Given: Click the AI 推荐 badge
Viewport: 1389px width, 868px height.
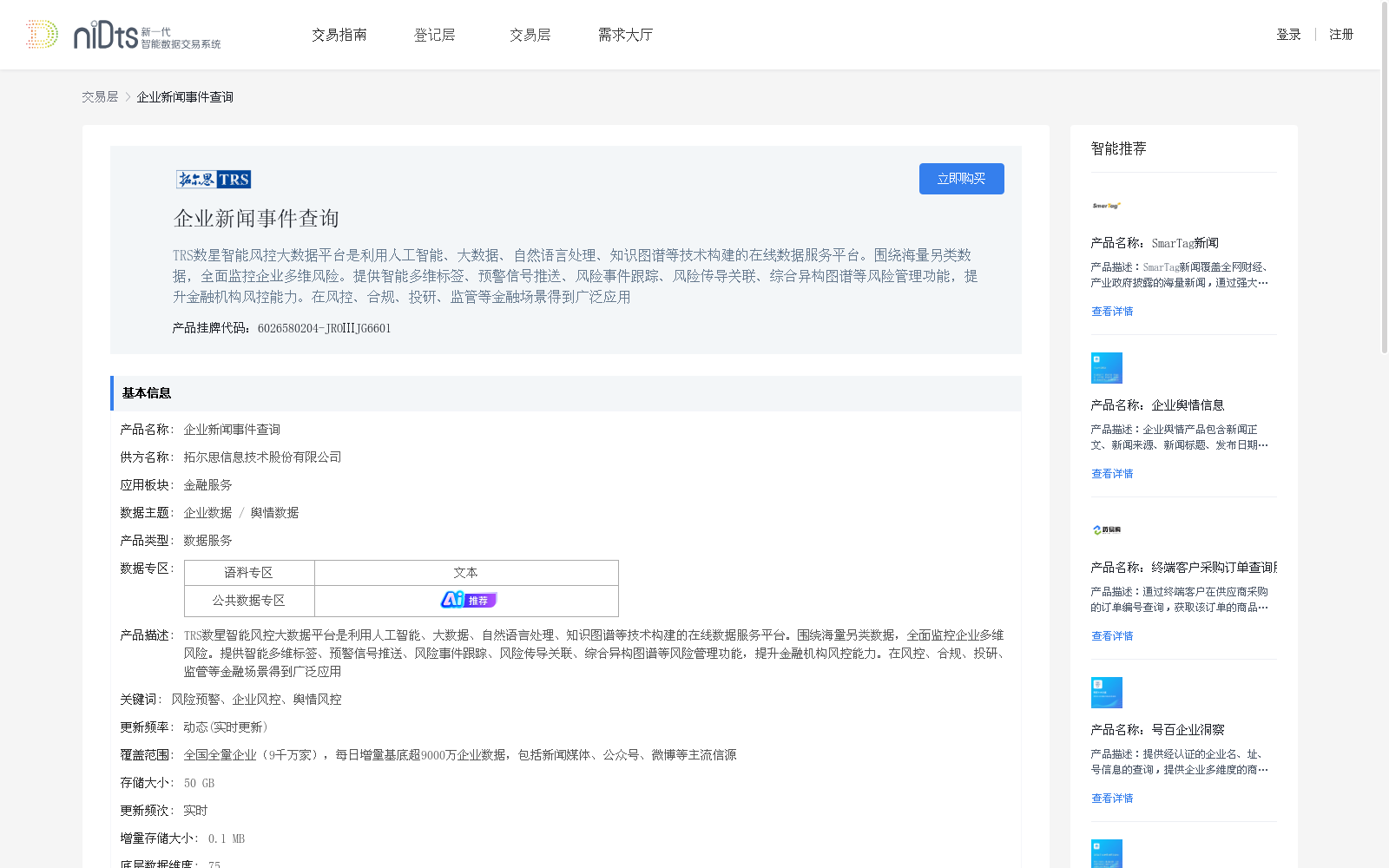Looking at the screenshot, I should [468, 600].
